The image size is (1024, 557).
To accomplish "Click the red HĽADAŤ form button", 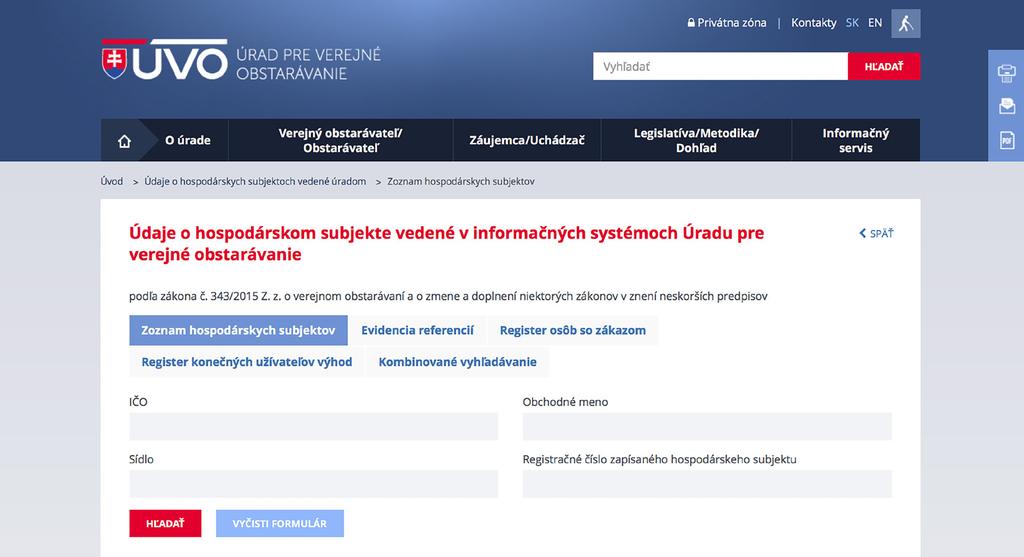I will (165, 524).
